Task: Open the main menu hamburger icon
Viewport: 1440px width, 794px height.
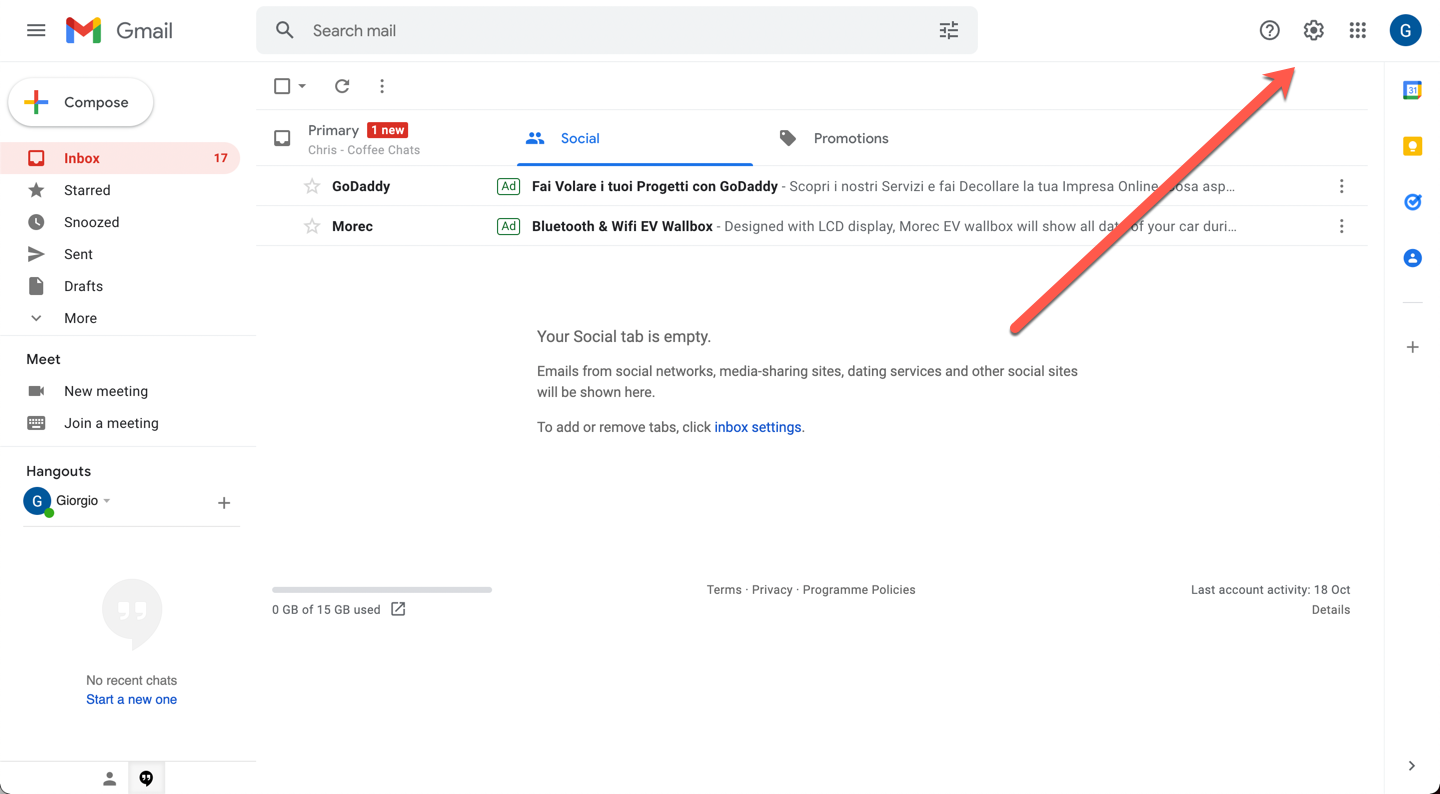Action: (36, 30)
